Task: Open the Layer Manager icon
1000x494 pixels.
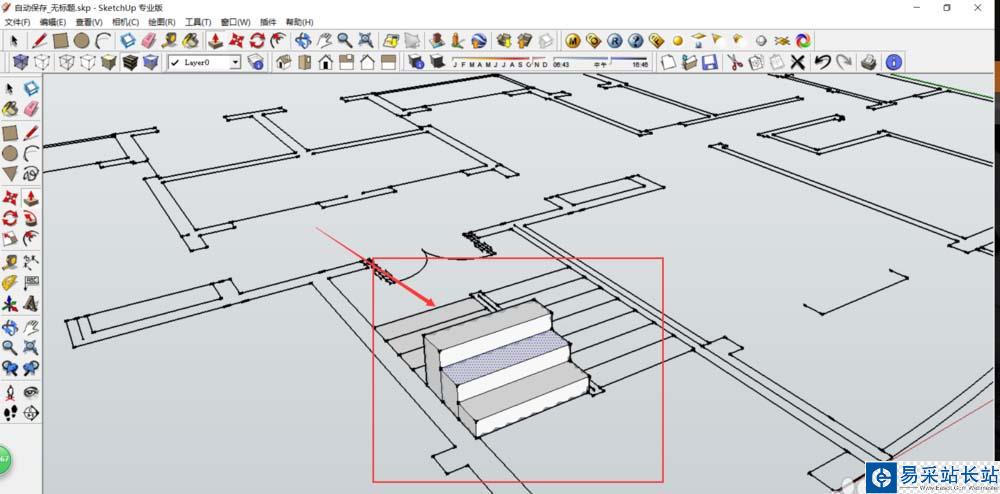Action: click(256, 62)
